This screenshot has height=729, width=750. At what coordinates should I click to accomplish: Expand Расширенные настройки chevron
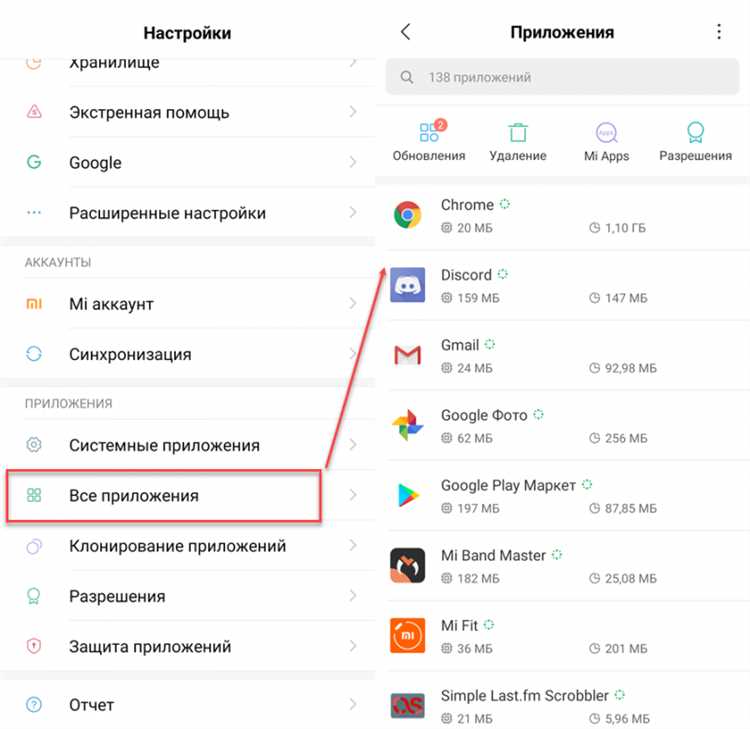[353, 212]
